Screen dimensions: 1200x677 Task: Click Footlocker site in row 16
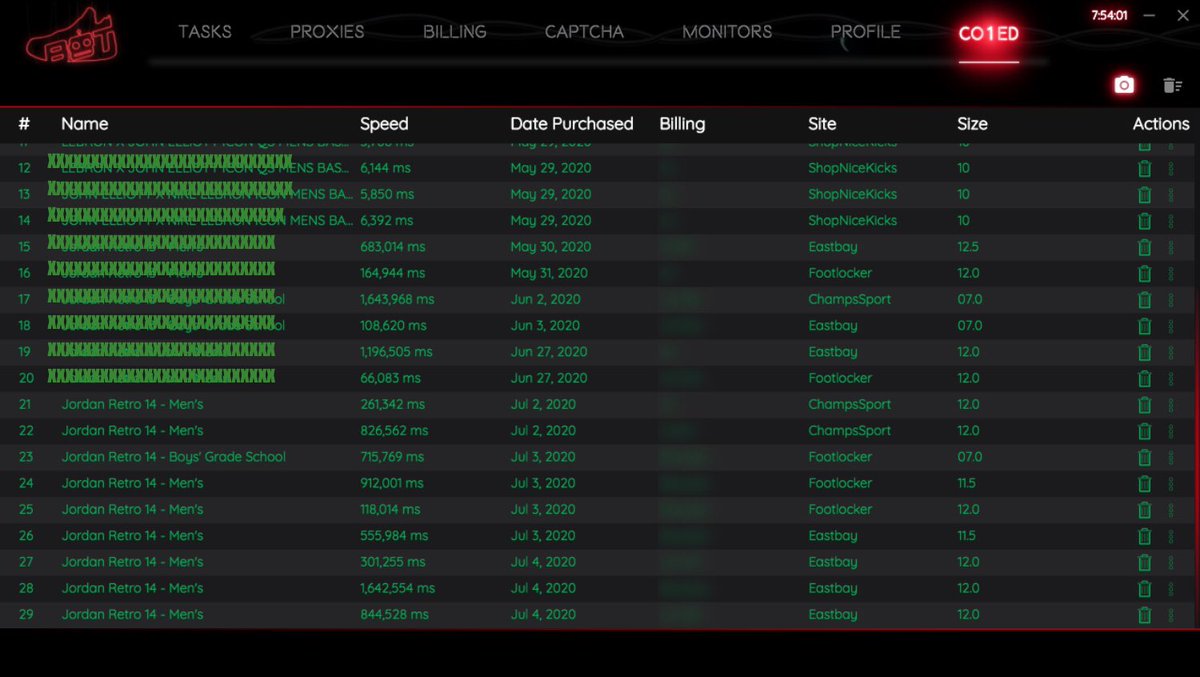pos(840,273)
